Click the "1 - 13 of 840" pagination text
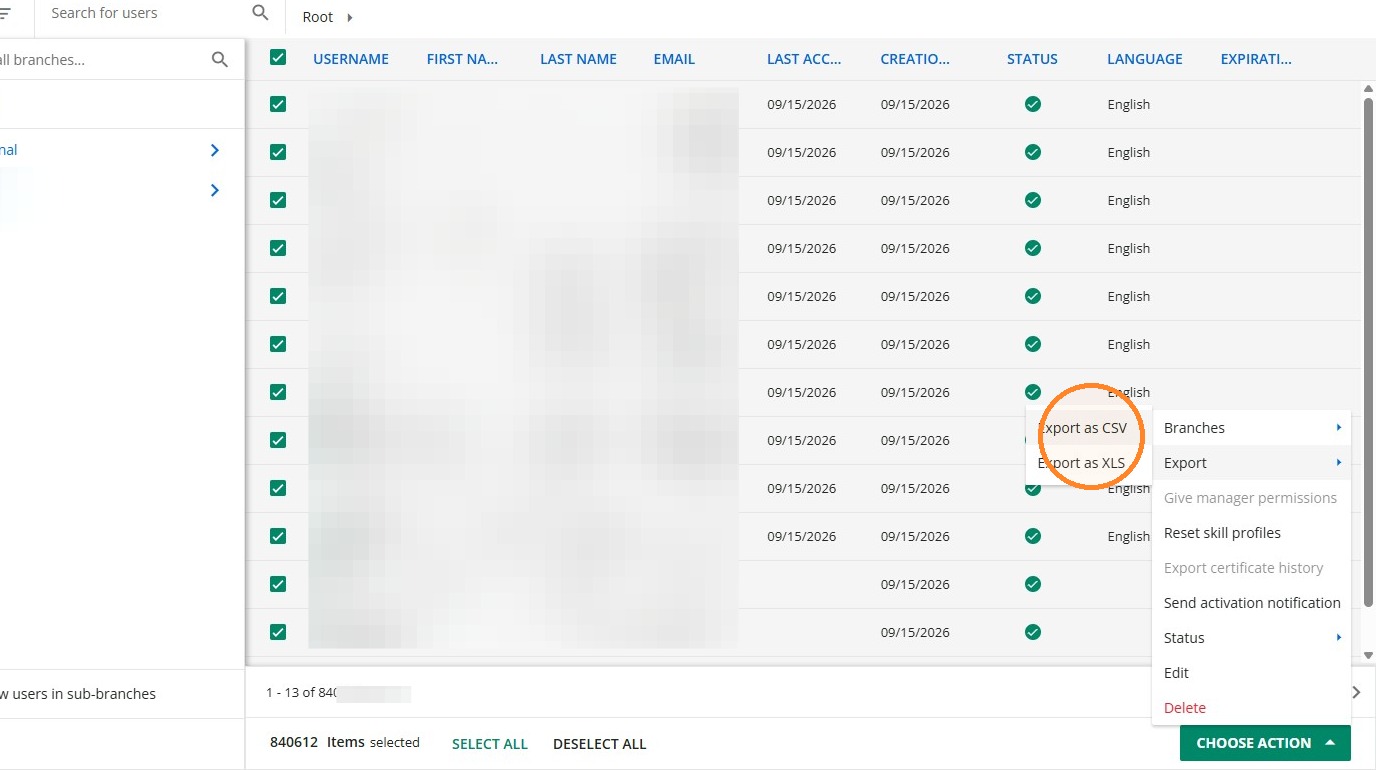 [x=300, y=693]
